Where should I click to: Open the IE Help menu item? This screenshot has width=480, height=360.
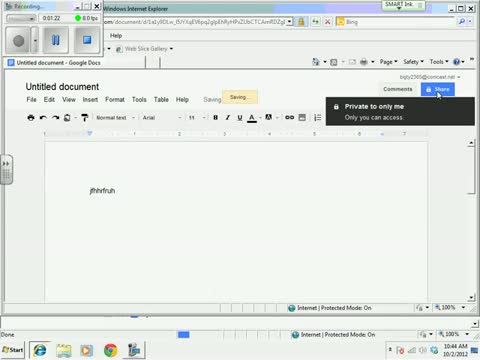coord(116,35)
